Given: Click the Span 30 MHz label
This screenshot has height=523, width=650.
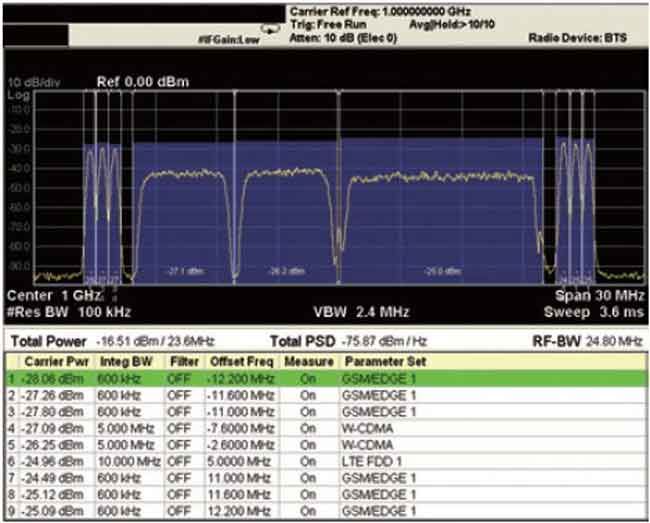Looking at the screenshot, I should coord(599,297).
